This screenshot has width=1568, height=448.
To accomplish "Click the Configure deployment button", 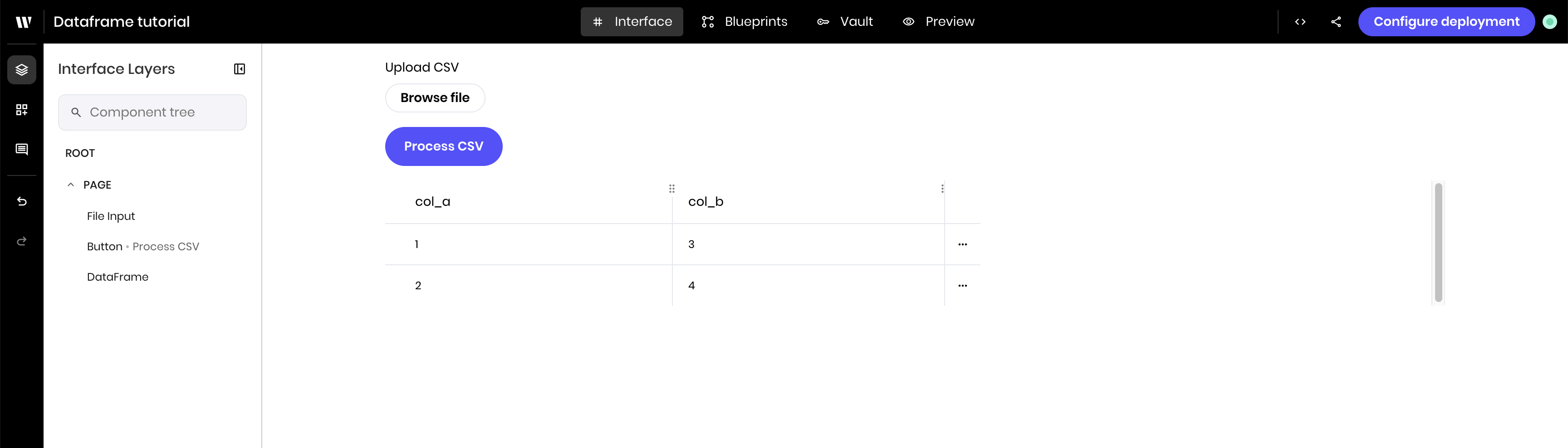I will click(1446, 21).
